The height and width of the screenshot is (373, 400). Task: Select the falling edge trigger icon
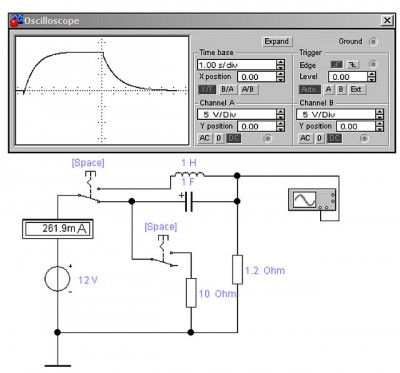click(352, 64)
